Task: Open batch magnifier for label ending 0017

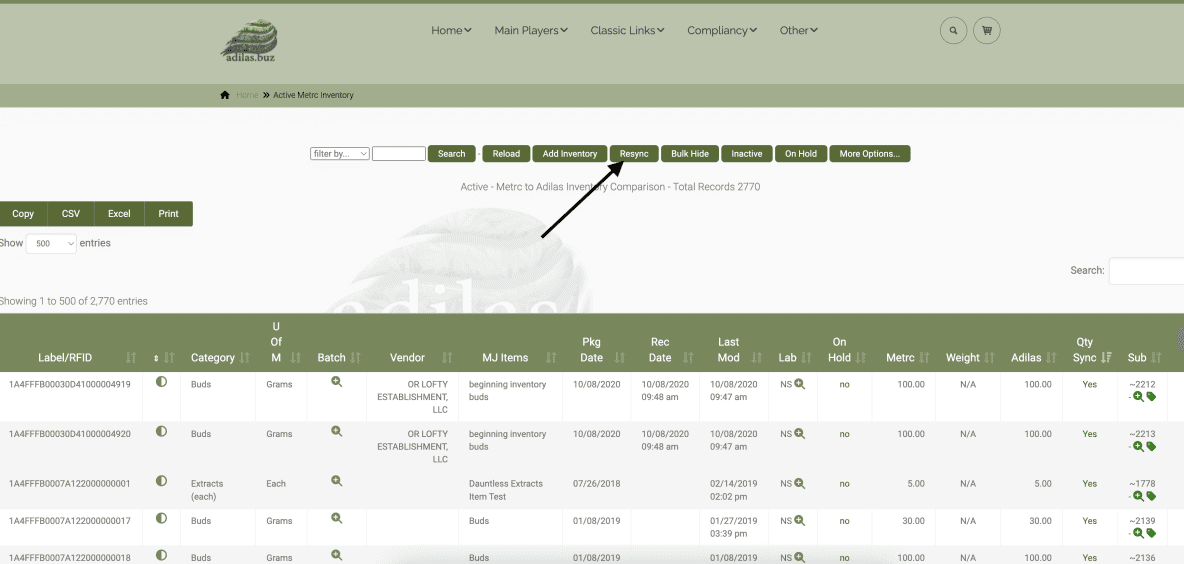Action: [x=337, y=519]
